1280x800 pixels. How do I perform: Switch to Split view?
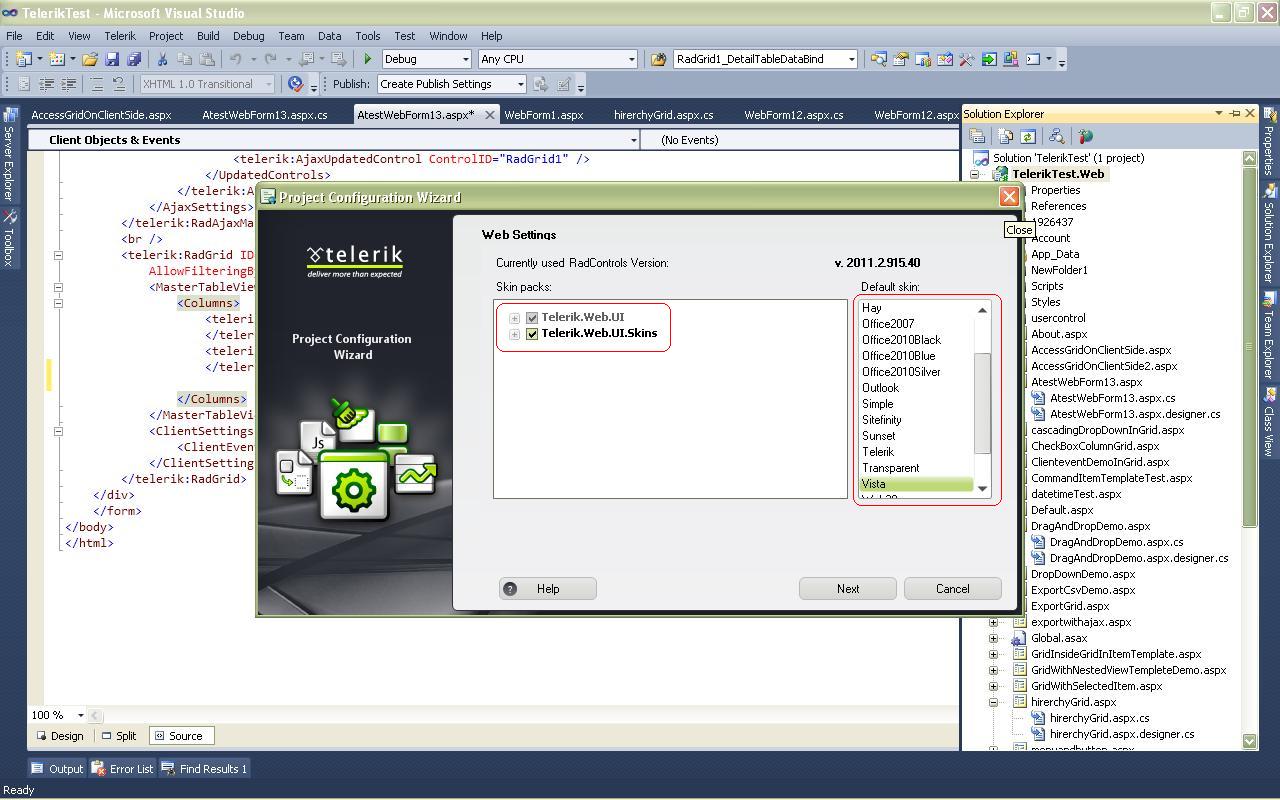coord(119,736)
